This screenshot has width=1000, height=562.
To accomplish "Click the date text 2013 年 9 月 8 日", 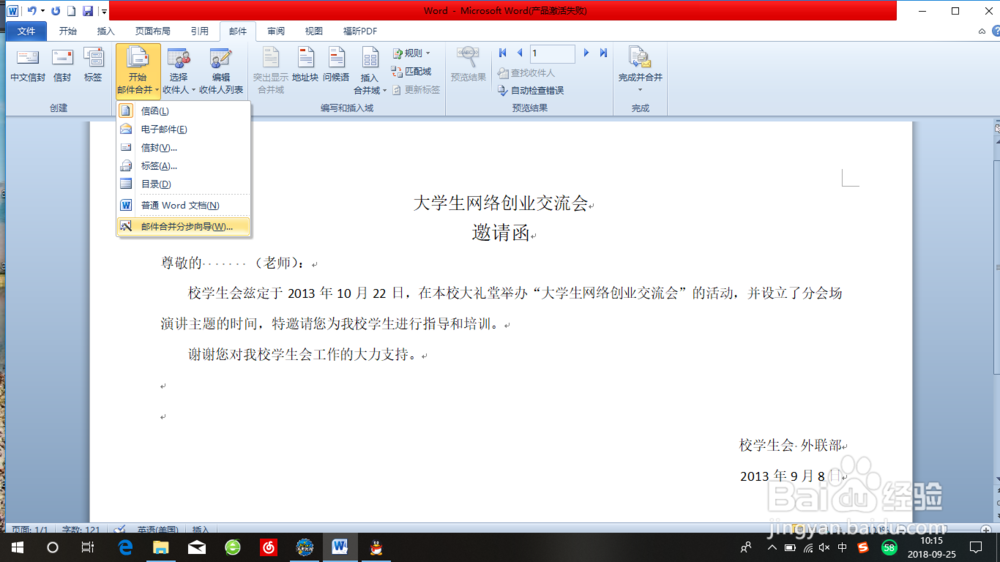I will click(x=791, y=476).
